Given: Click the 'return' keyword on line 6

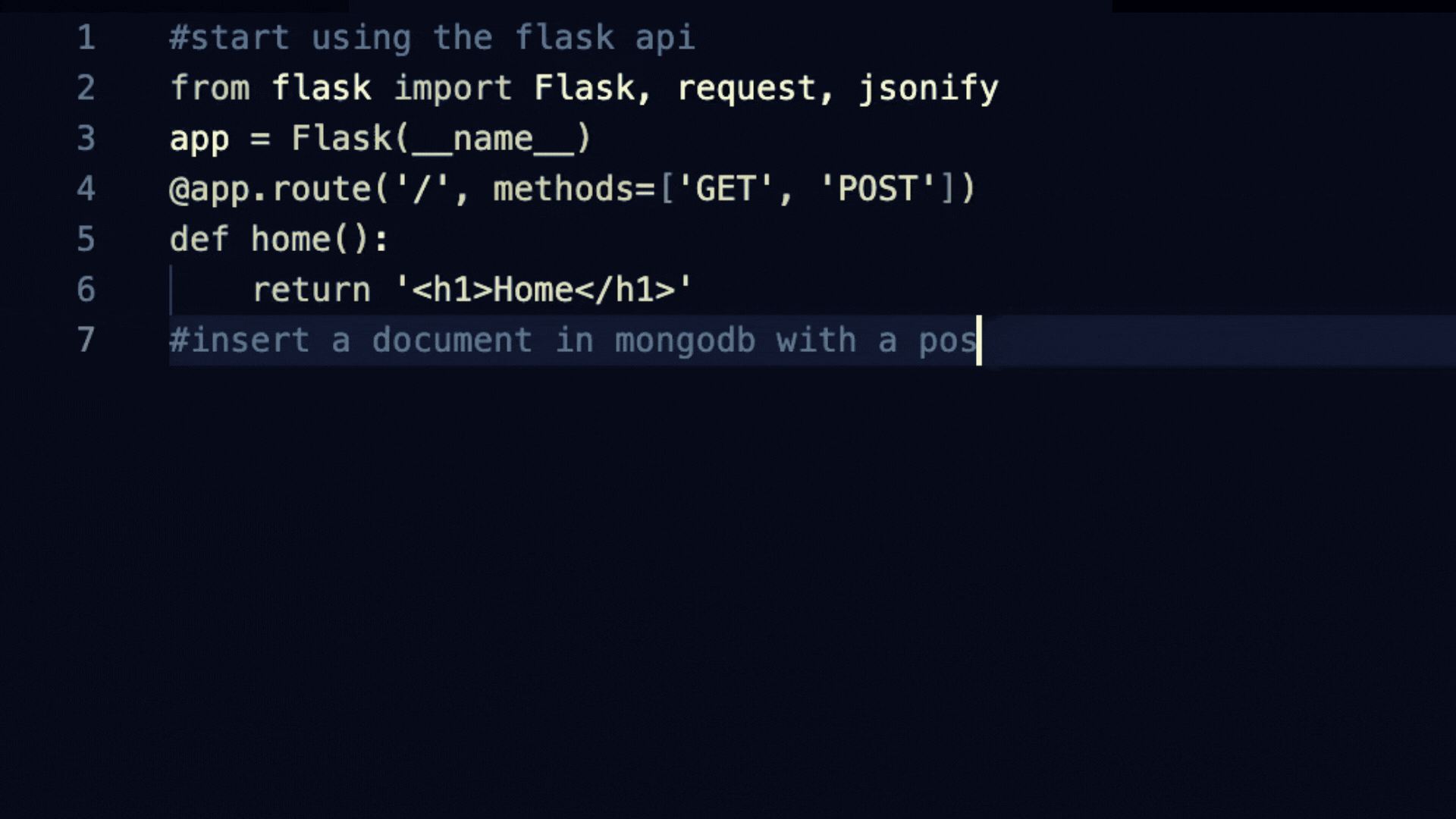Looking at the screenshot, I should (x=311, y=290).
